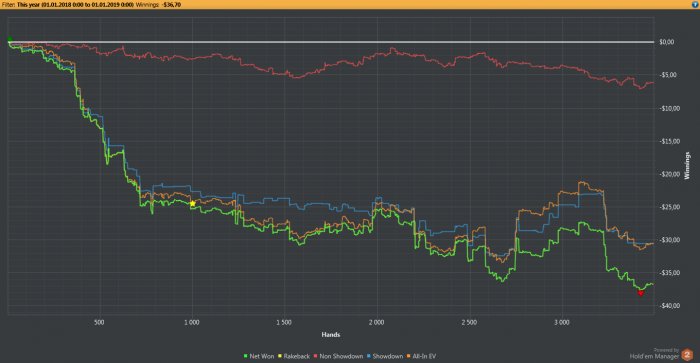Toggle the Net Won legend entry
Screen dimensions: 700x363
point(258,356)
